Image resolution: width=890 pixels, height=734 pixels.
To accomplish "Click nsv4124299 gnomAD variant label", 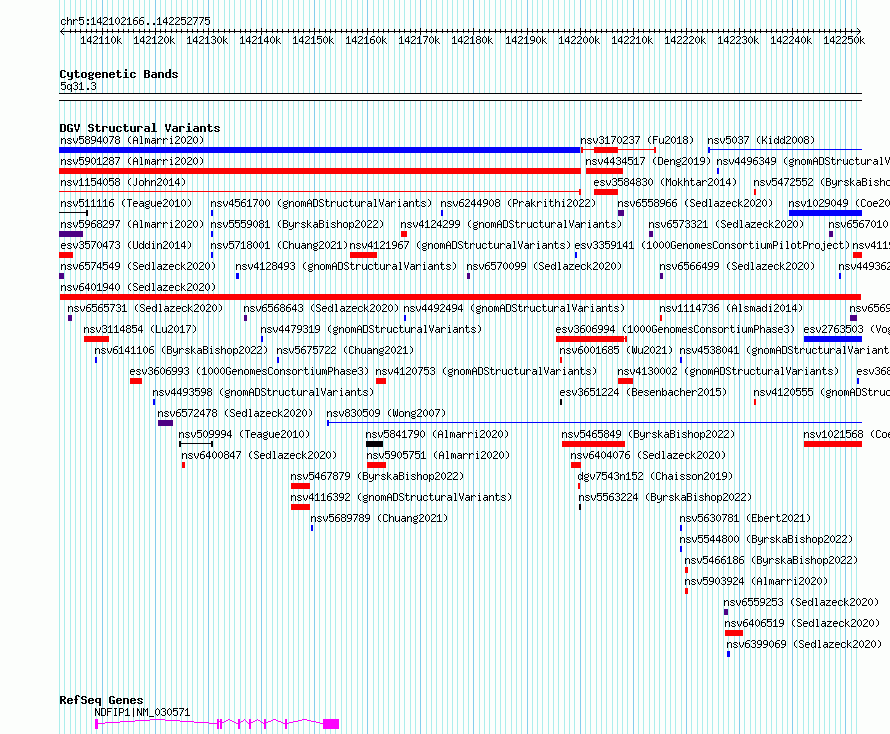I will tap(511, 224).
